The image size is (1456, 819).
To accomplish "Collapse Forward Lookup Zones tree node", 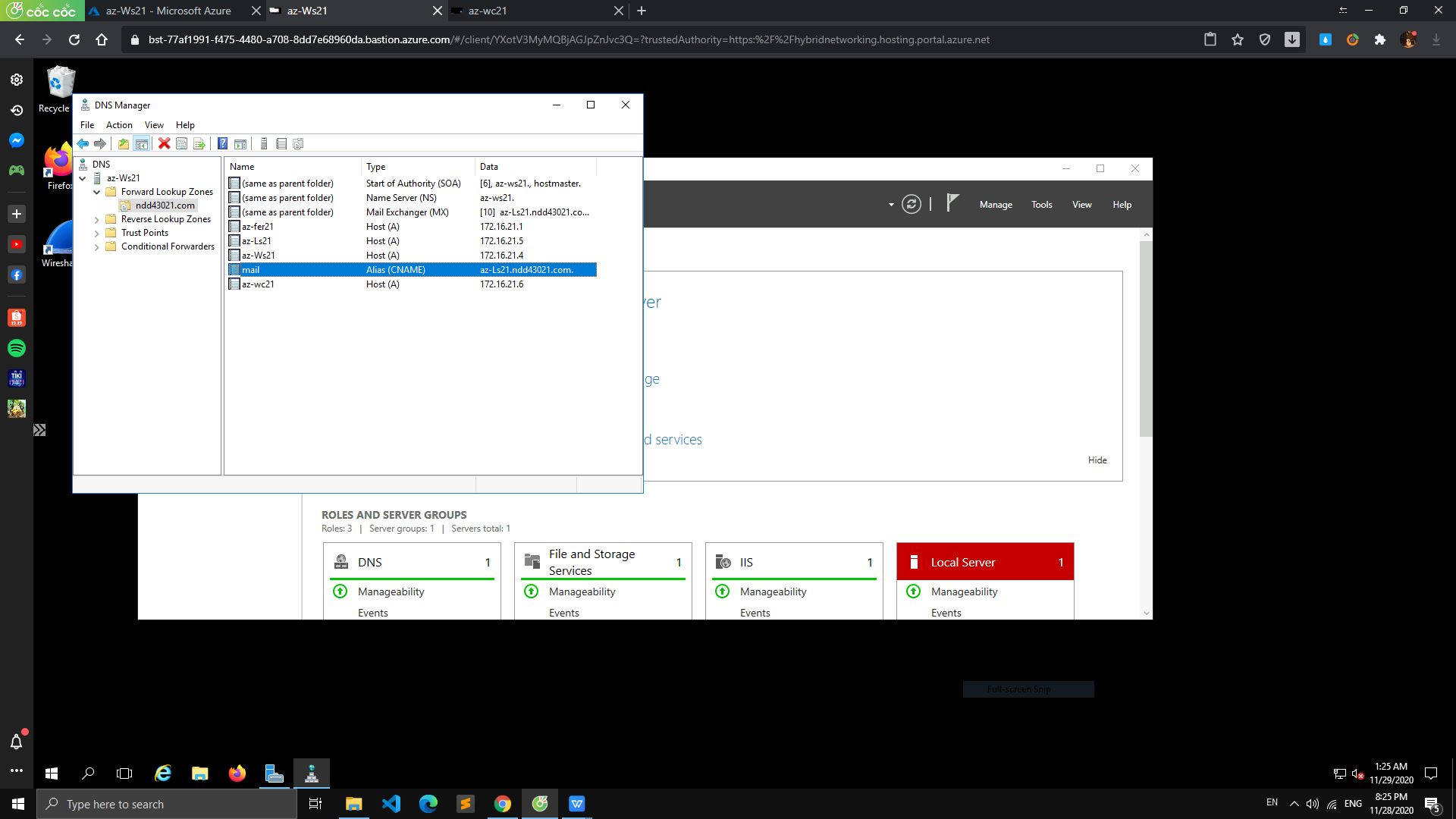I will click(x=97, y=192).
